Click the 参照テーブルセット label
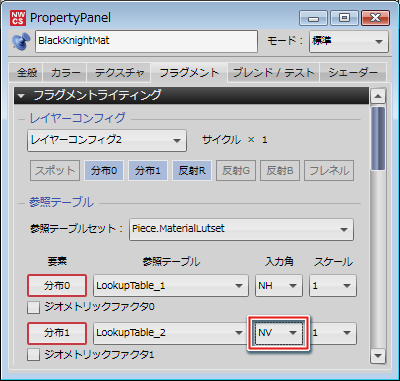The width and height of the screenshot is (400, 381). [x=77, y=229]
